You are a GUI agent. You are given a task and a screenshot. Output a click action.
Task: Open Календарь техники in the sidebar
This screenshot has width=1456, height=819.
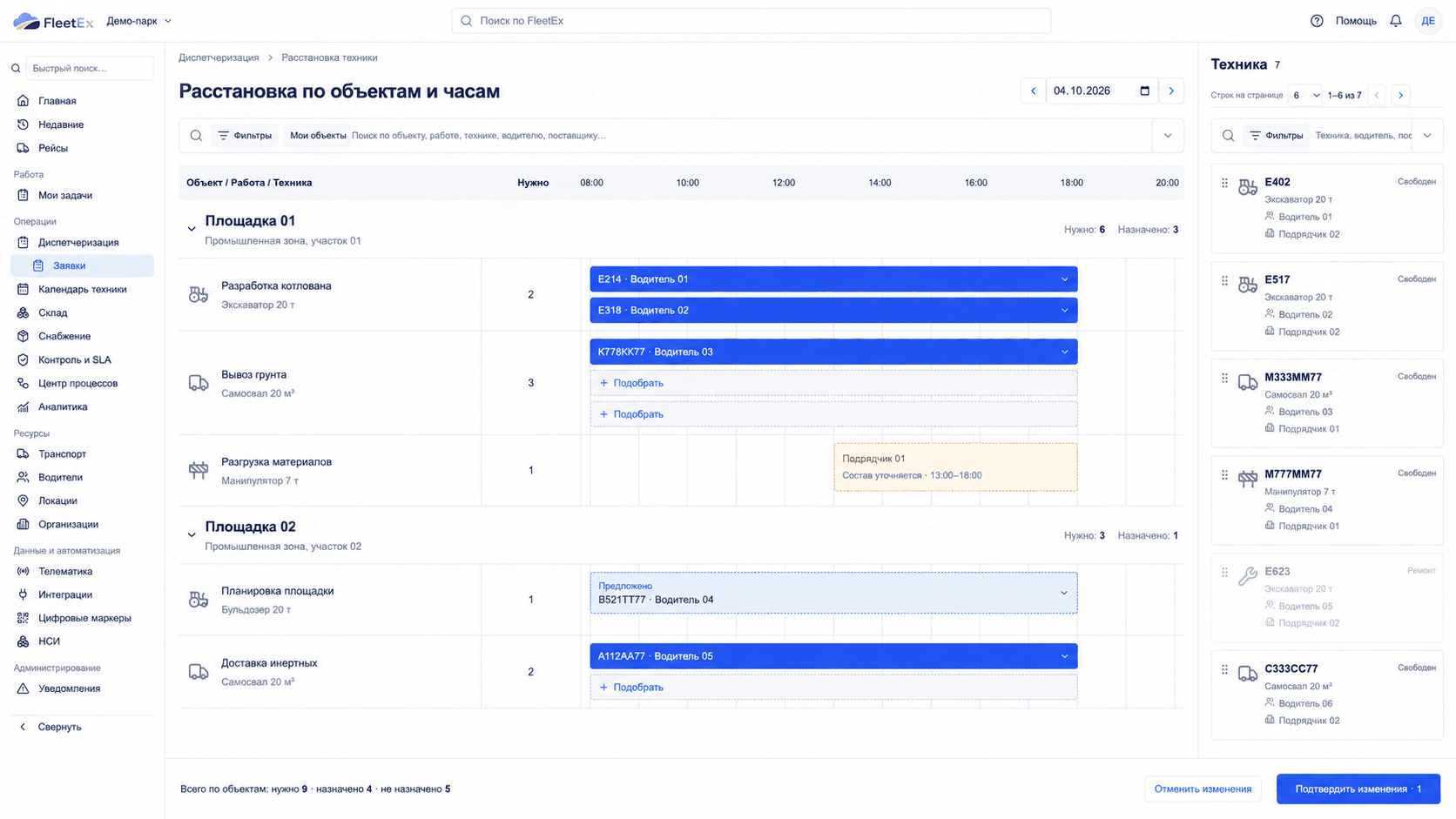[82, 289]
